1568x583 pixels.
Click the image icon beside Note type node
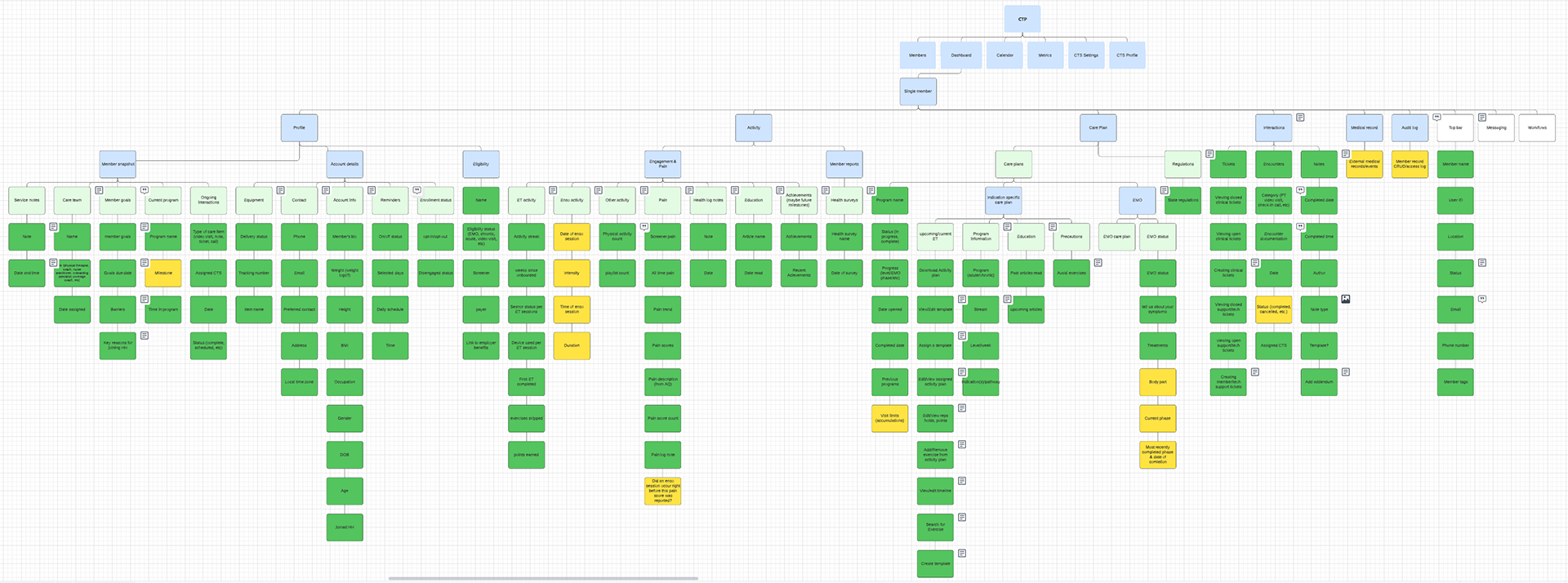pos(1346,299)
